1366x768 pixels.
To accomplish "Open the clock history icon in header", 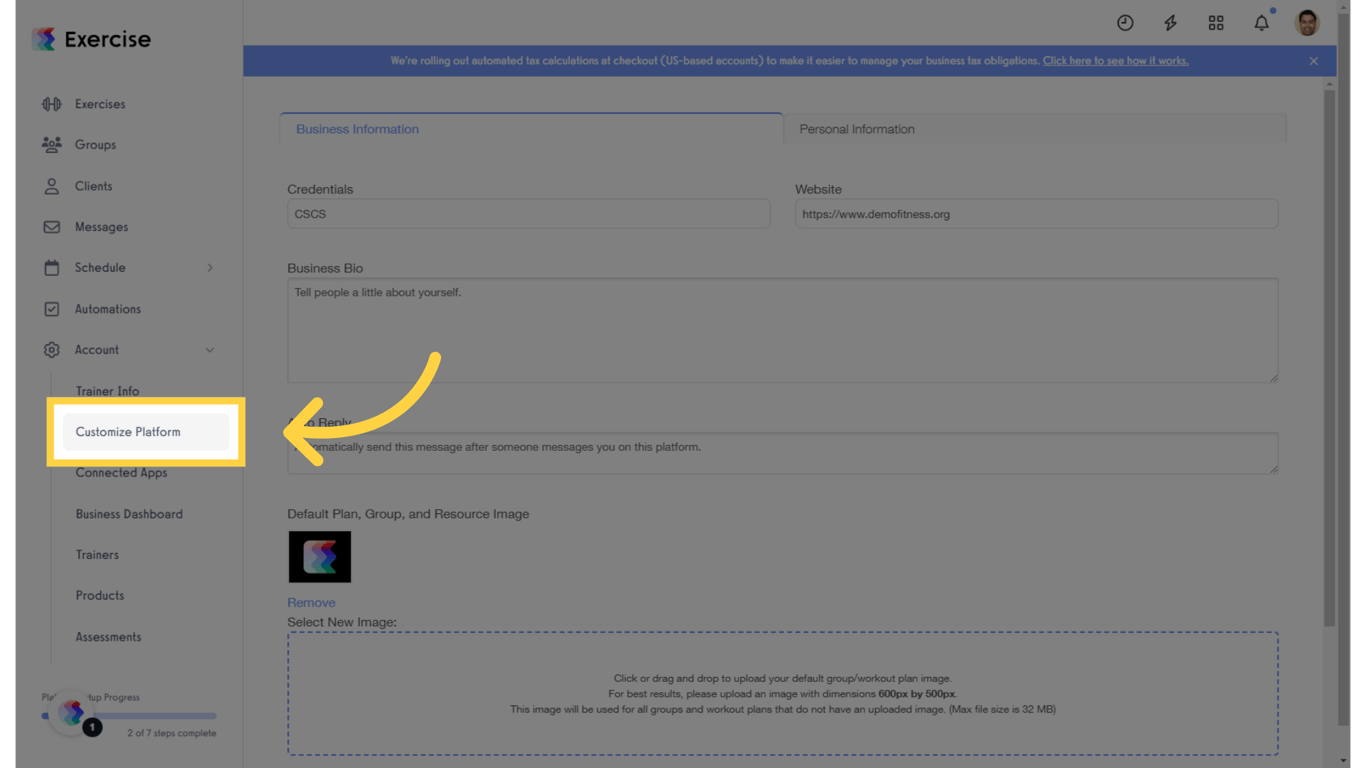I will (1125, 22).
